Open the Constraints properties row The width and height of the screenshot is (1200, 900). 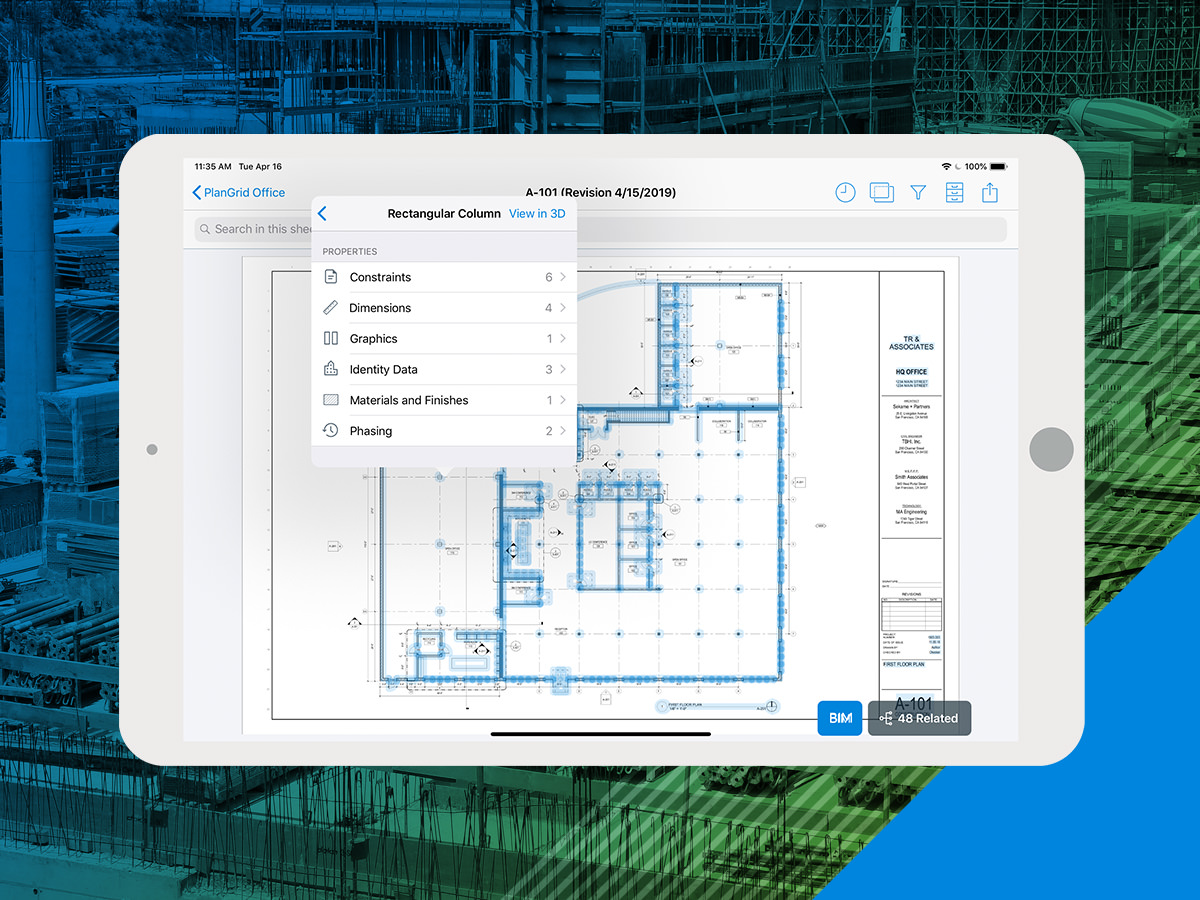[444, 277]
